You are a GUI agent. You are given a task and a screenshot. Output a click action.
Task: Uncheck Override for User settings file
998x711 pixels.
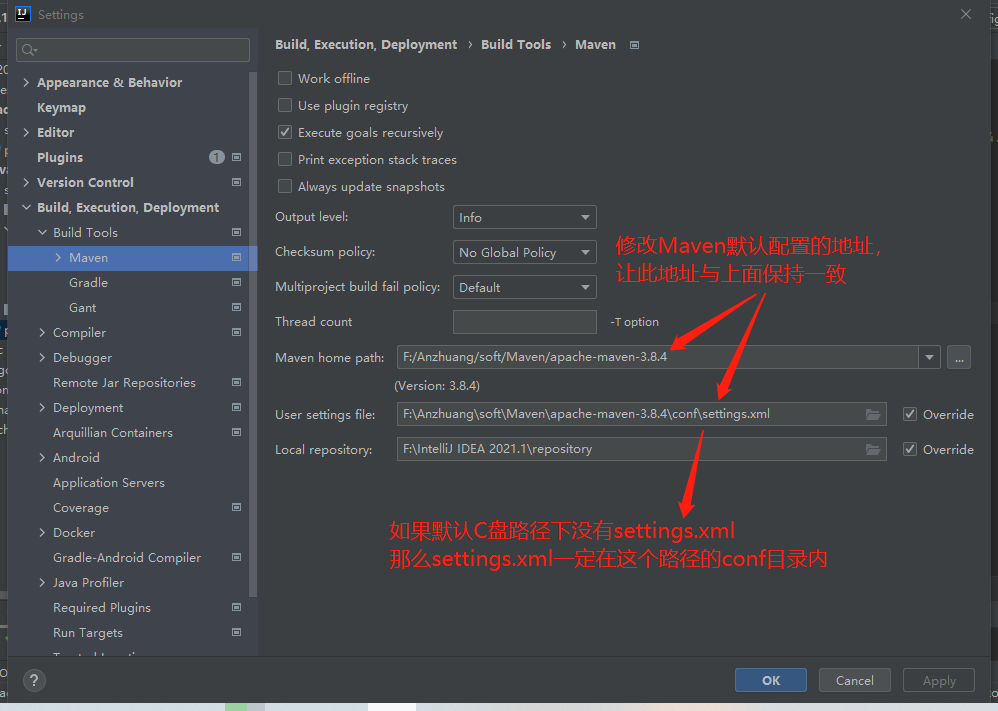pyautogui.click(x=910, y=414)
